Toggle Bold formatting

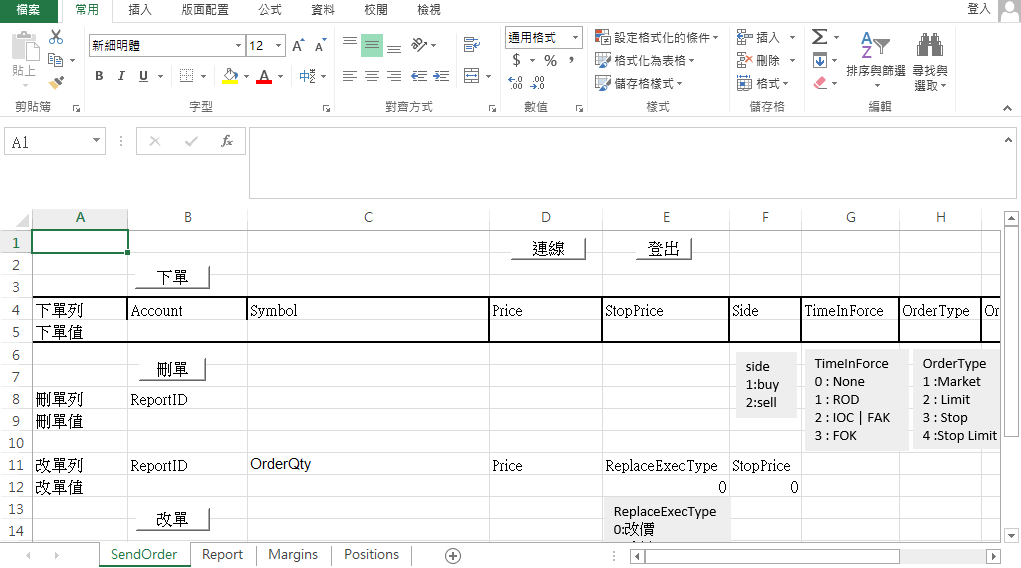pos(99,76)
